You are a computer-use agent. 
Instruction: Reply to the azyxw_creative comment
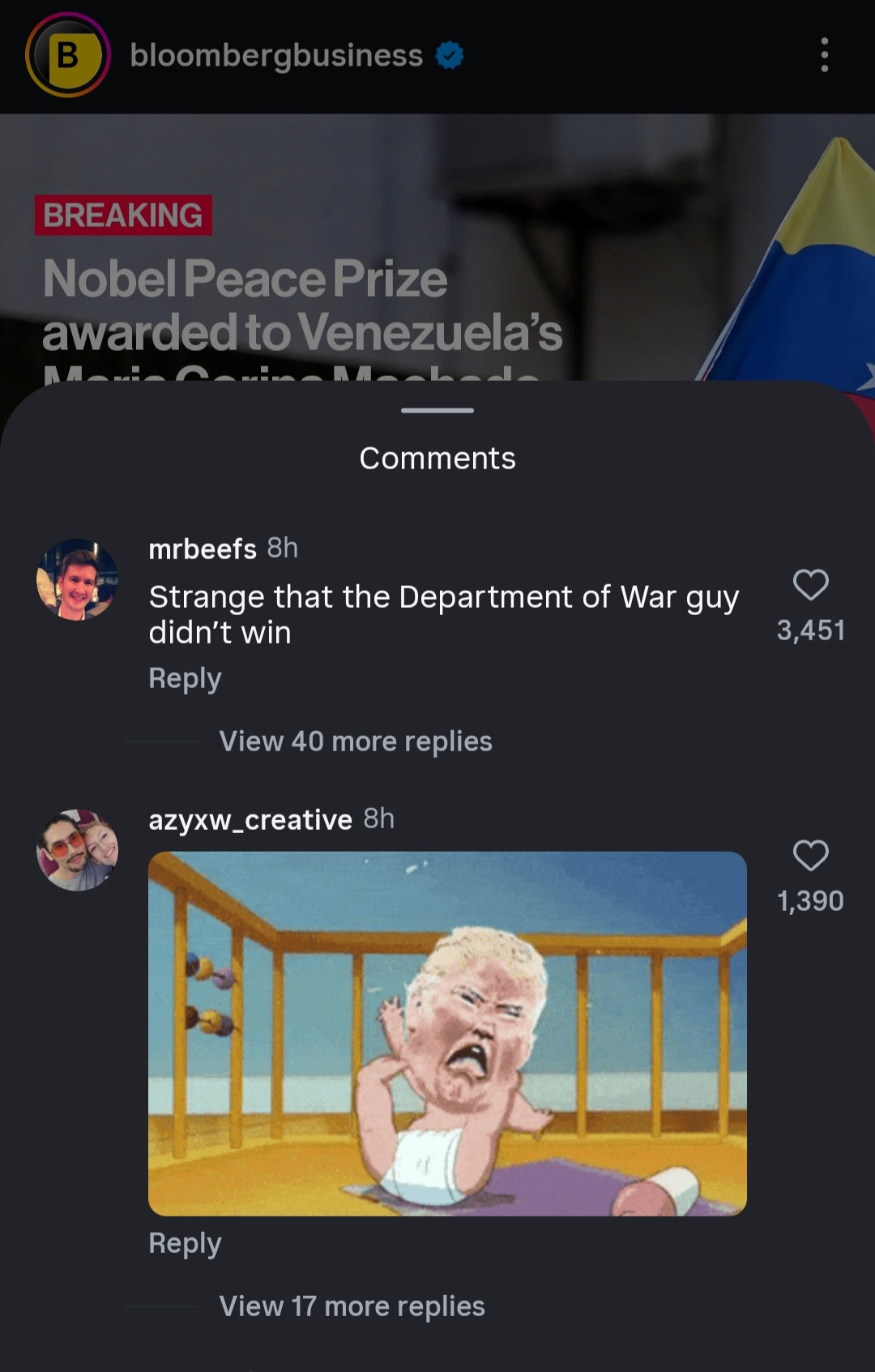pos(185,1243)
